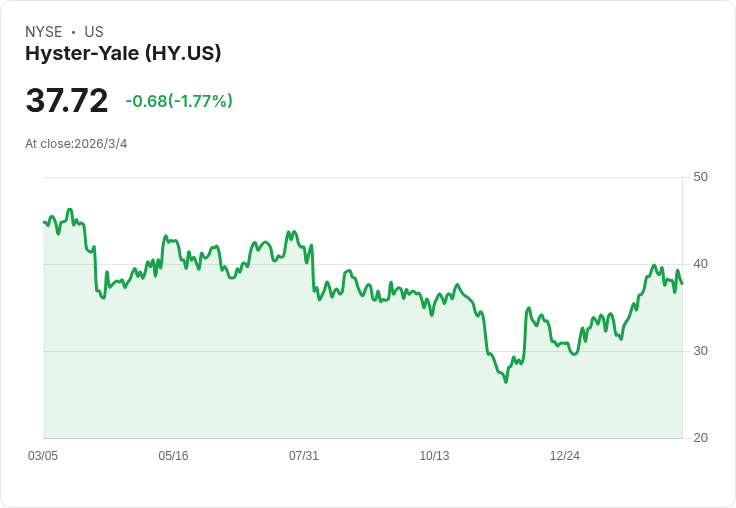
Task: Click the 40 y-axis label
Action: [x=700, y=264]
